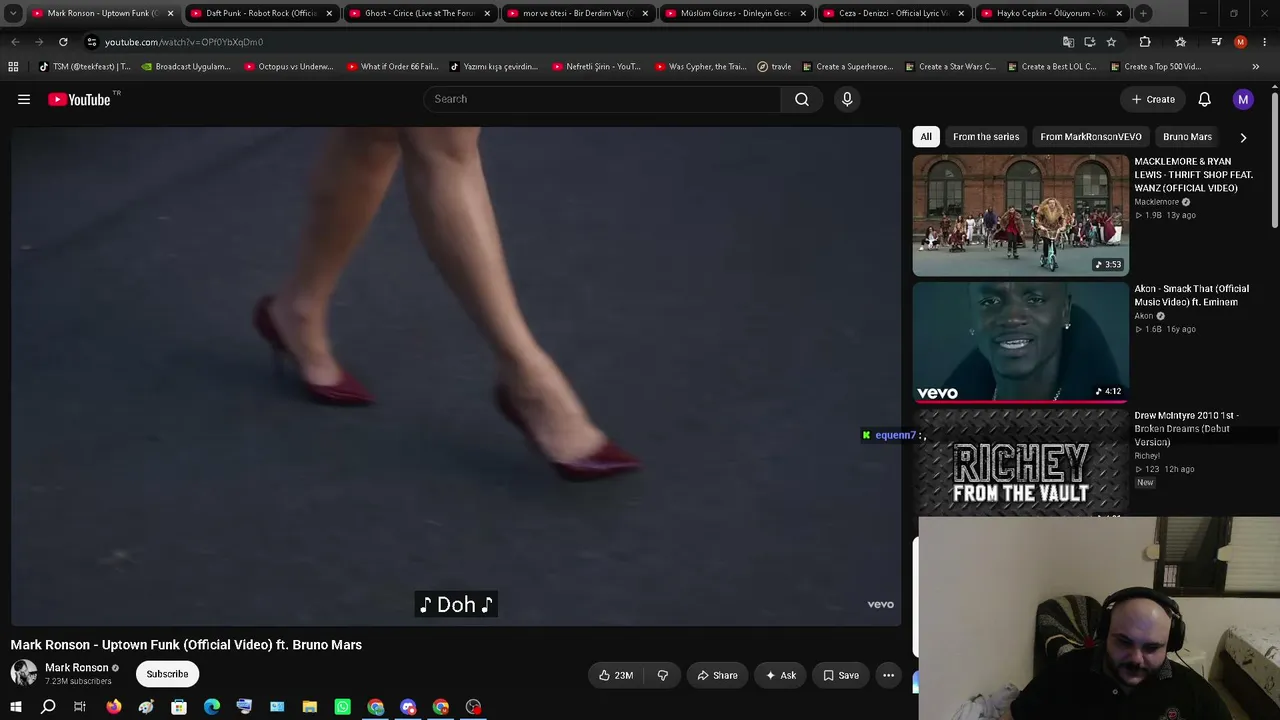Switch to the Daft Punk - Robot Rock tab
Image resolution: width=1280 pixels, height=720 pixels.
pos(262,13)
